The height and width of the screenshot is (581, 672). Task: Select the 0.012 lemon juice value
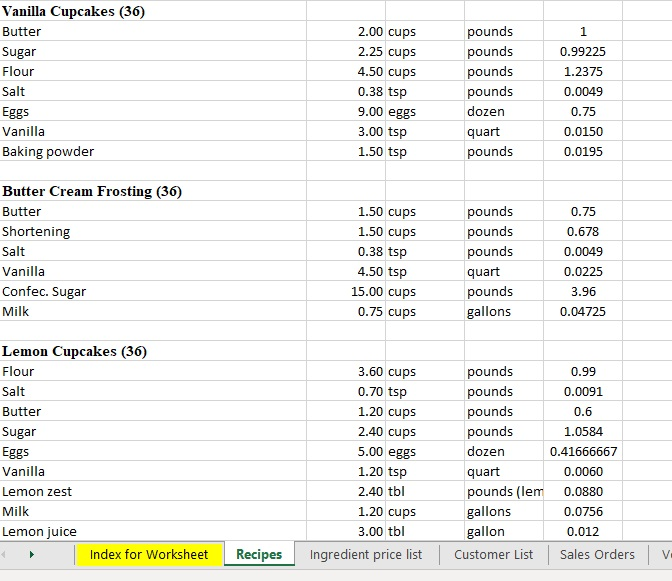583,531
